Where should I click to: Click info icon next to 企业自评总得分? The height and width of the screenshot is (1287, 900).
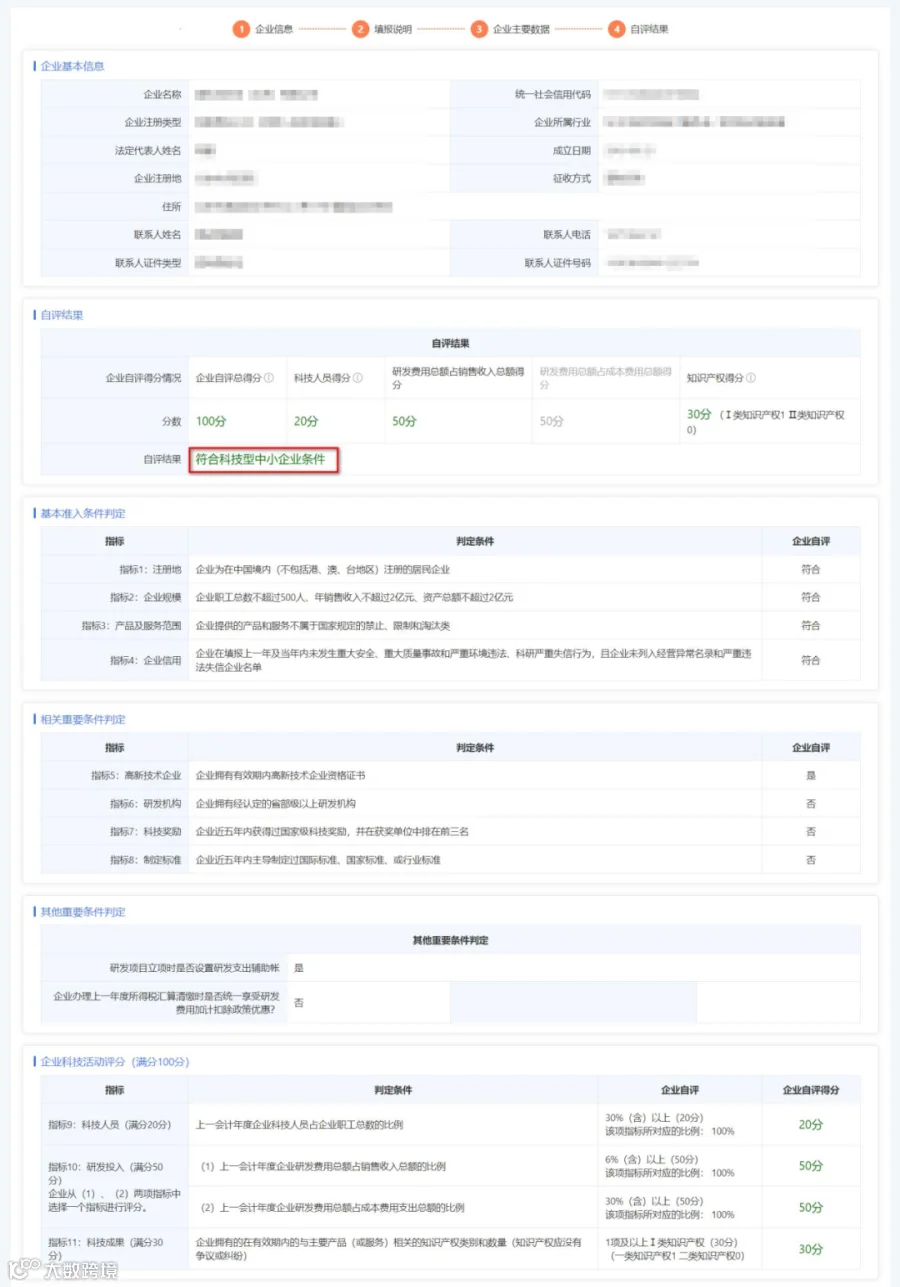[x=269, y=378]
